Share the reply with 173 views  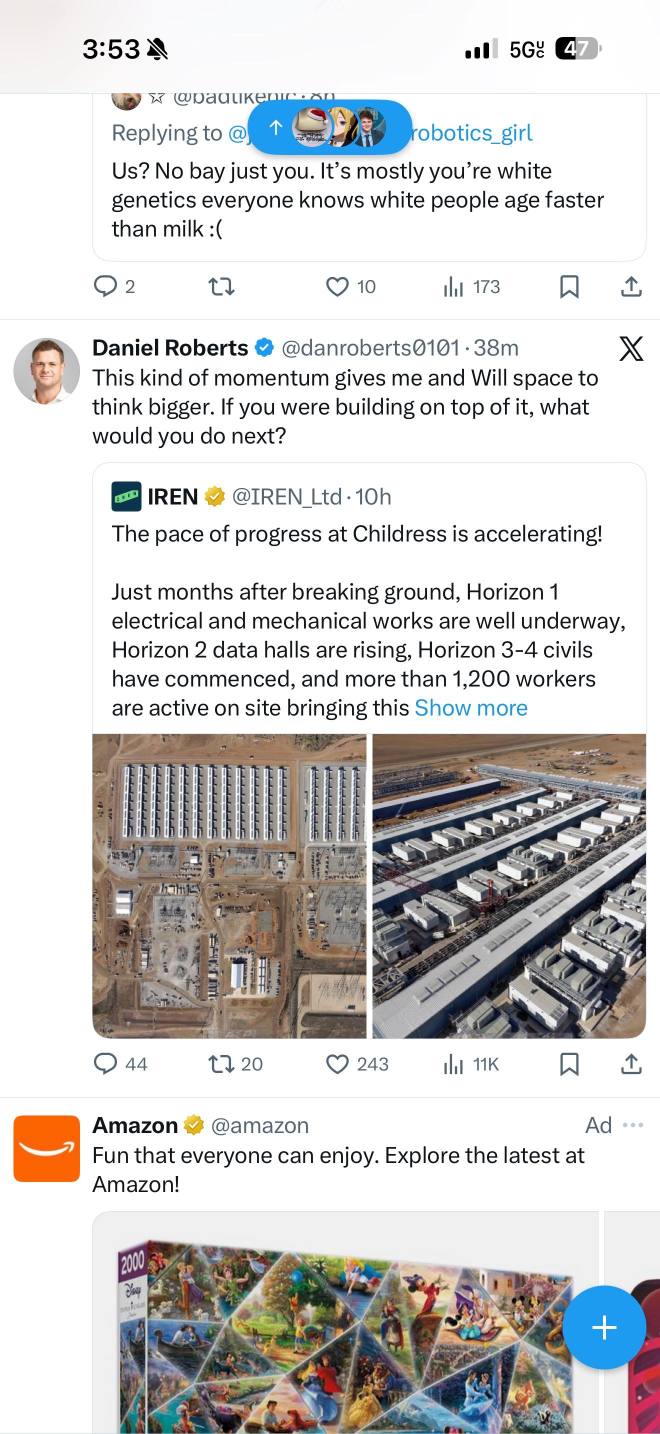pos(631,287)
